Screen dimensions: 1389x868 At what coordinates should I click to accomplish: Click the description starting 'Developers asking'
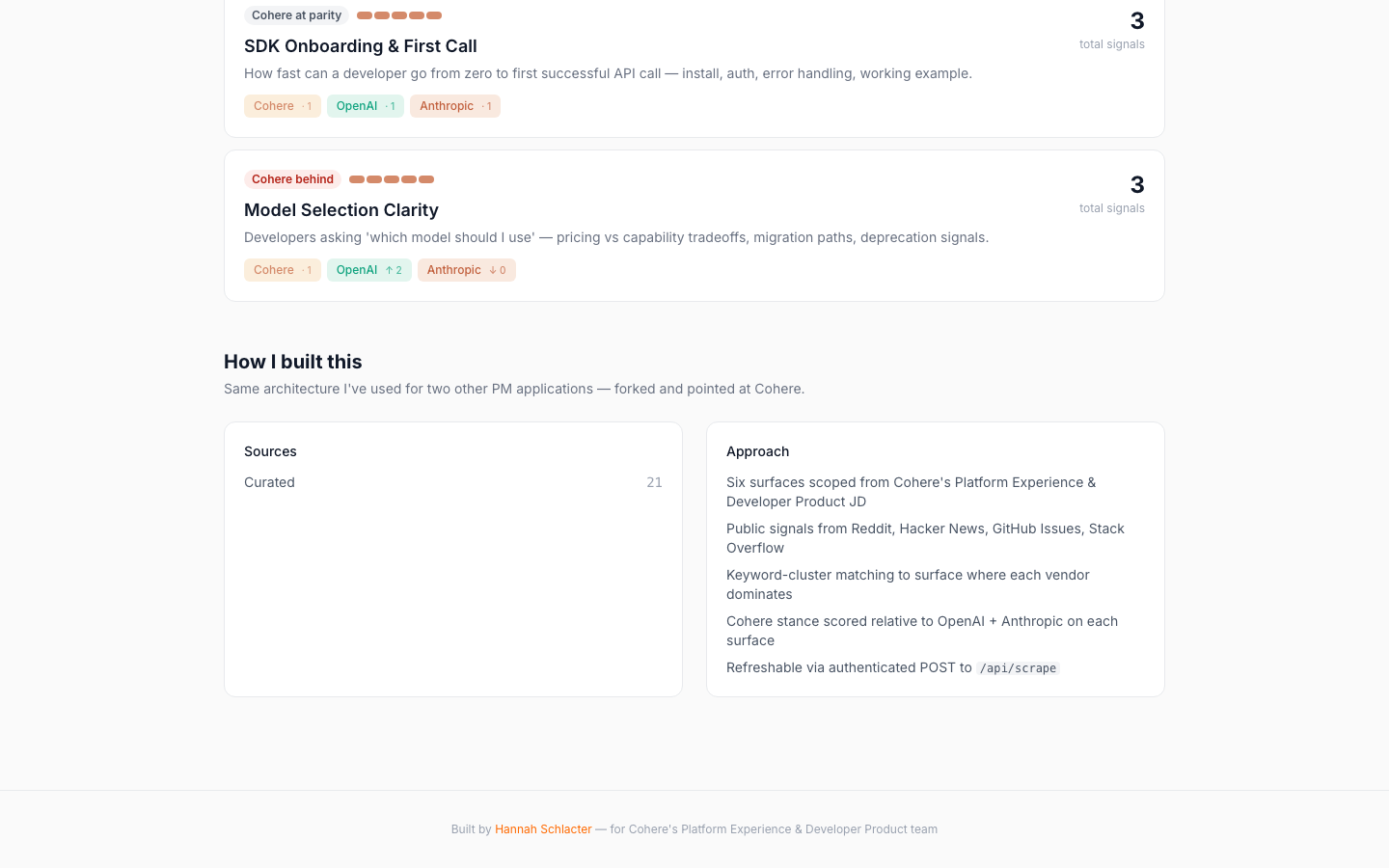click(616, 237)
